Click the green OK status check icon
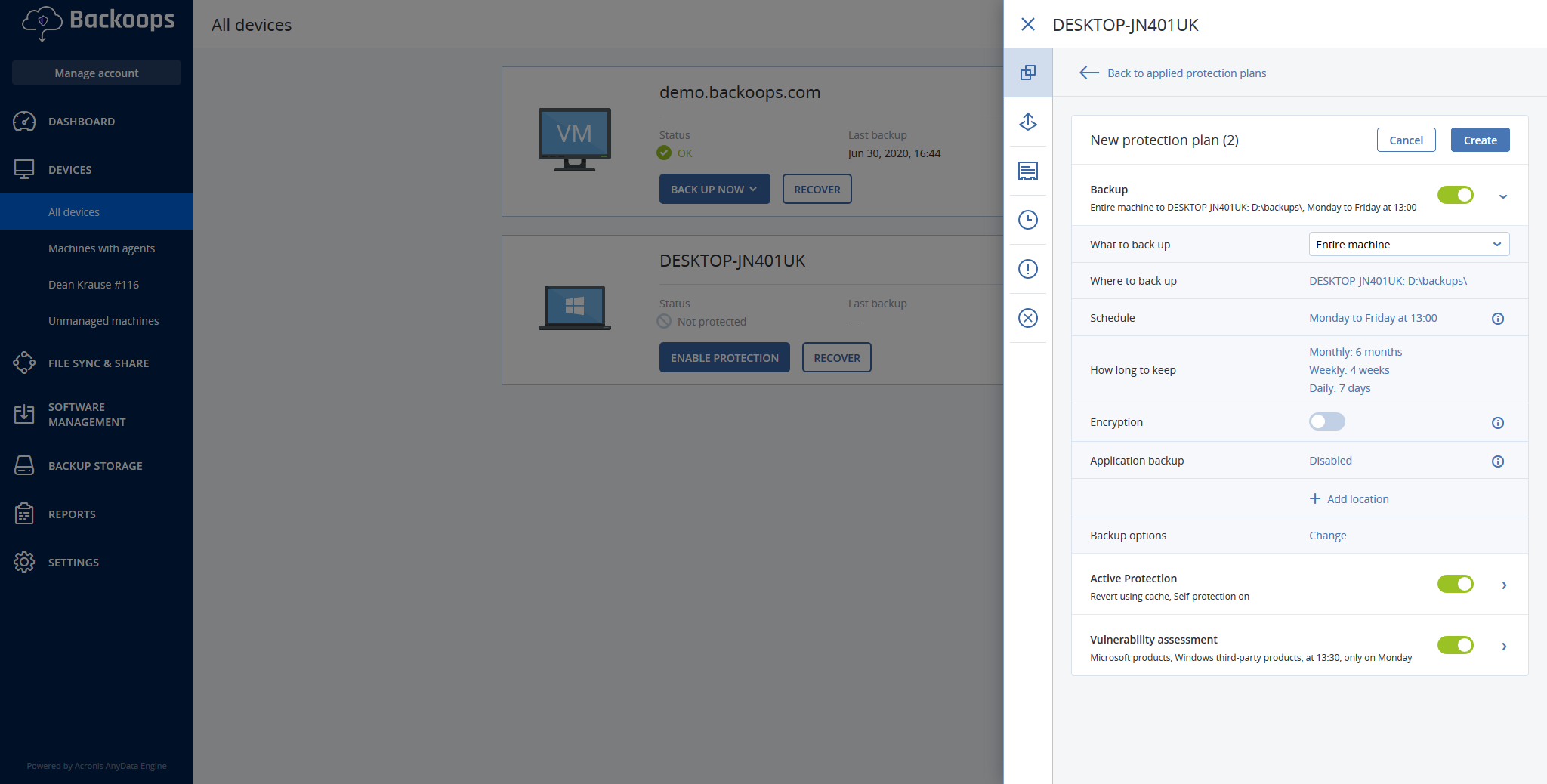1547x784 pixels. (x=664, y=153)
